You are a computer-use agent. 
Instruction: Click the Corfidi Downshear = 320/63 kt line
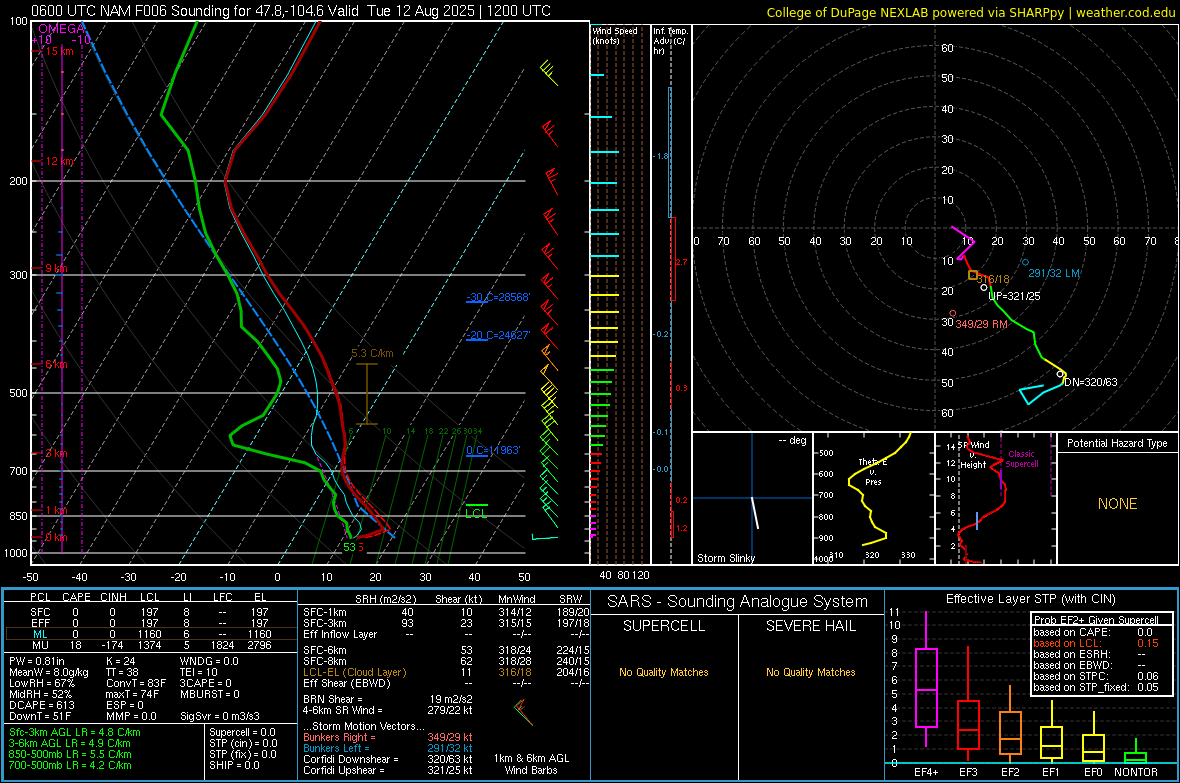388,759
